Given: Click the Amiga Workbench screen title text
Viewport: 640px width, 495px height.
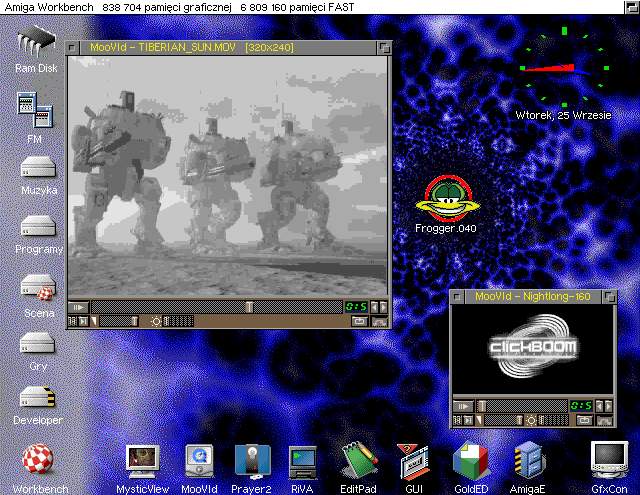Looking at the screenshot, I should tap(49, 7).
